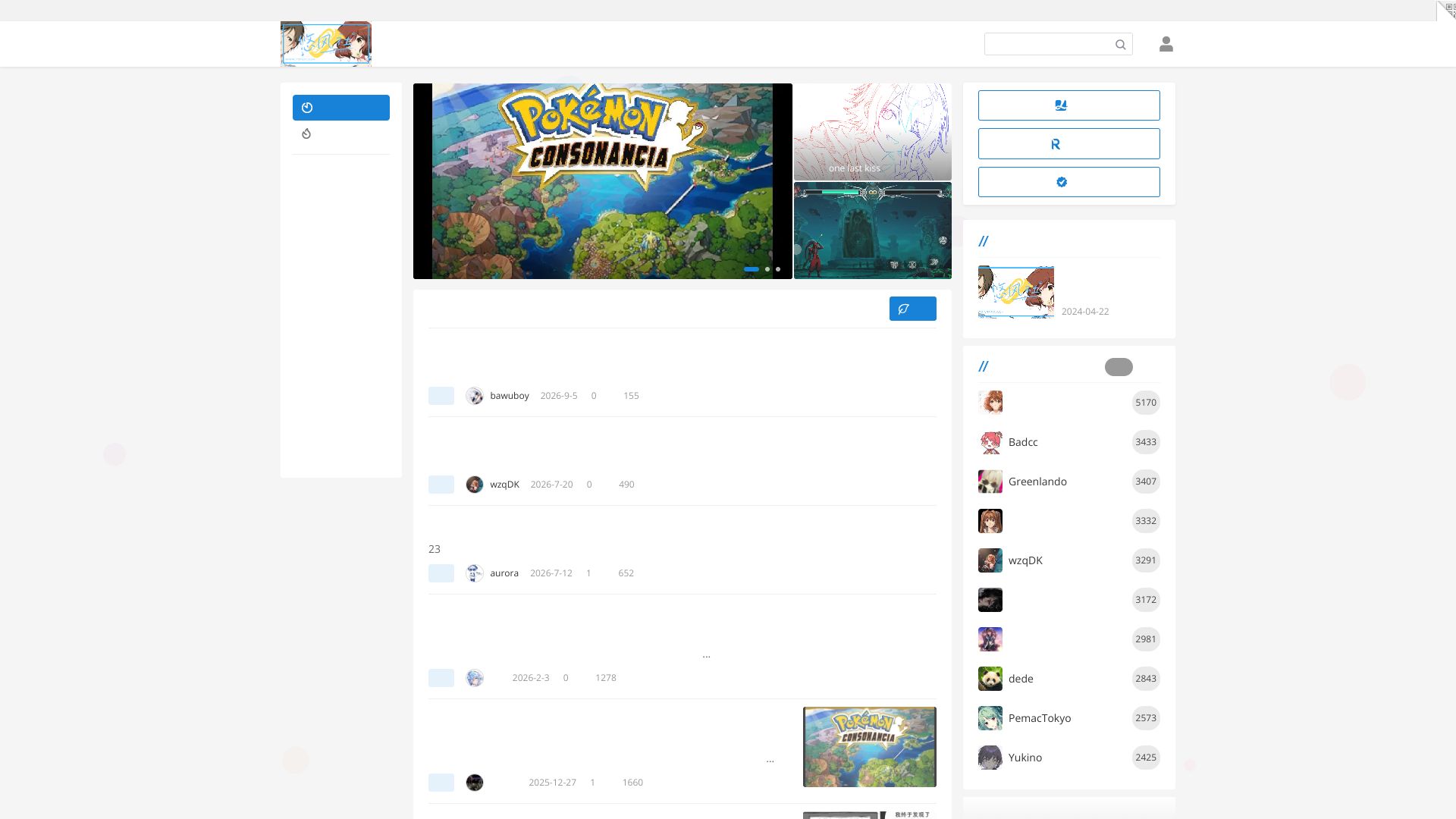This screenshot has height=819, width=1456.
Task: Open the ranking avatar with score 3172
Action: click(x=990, y=600)
